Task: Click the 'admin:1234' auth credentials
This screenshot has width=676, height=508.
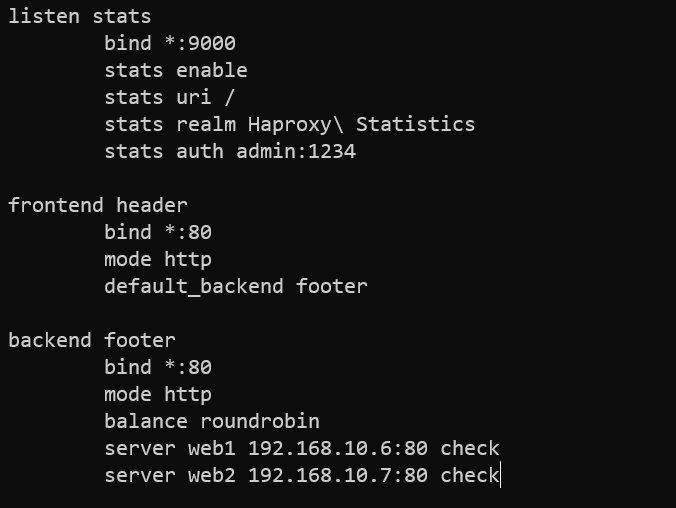Action: click(x=296, y=151)
